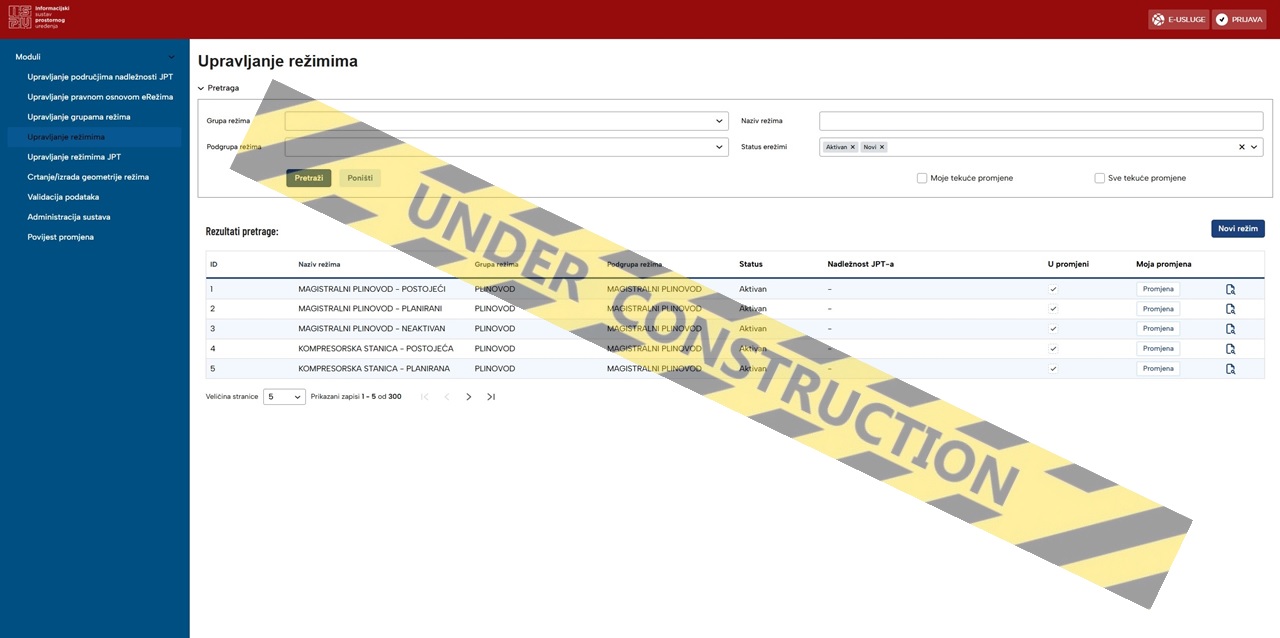
Task: Enable Sve tekuće promjene checkbox
Action: 1100,178
